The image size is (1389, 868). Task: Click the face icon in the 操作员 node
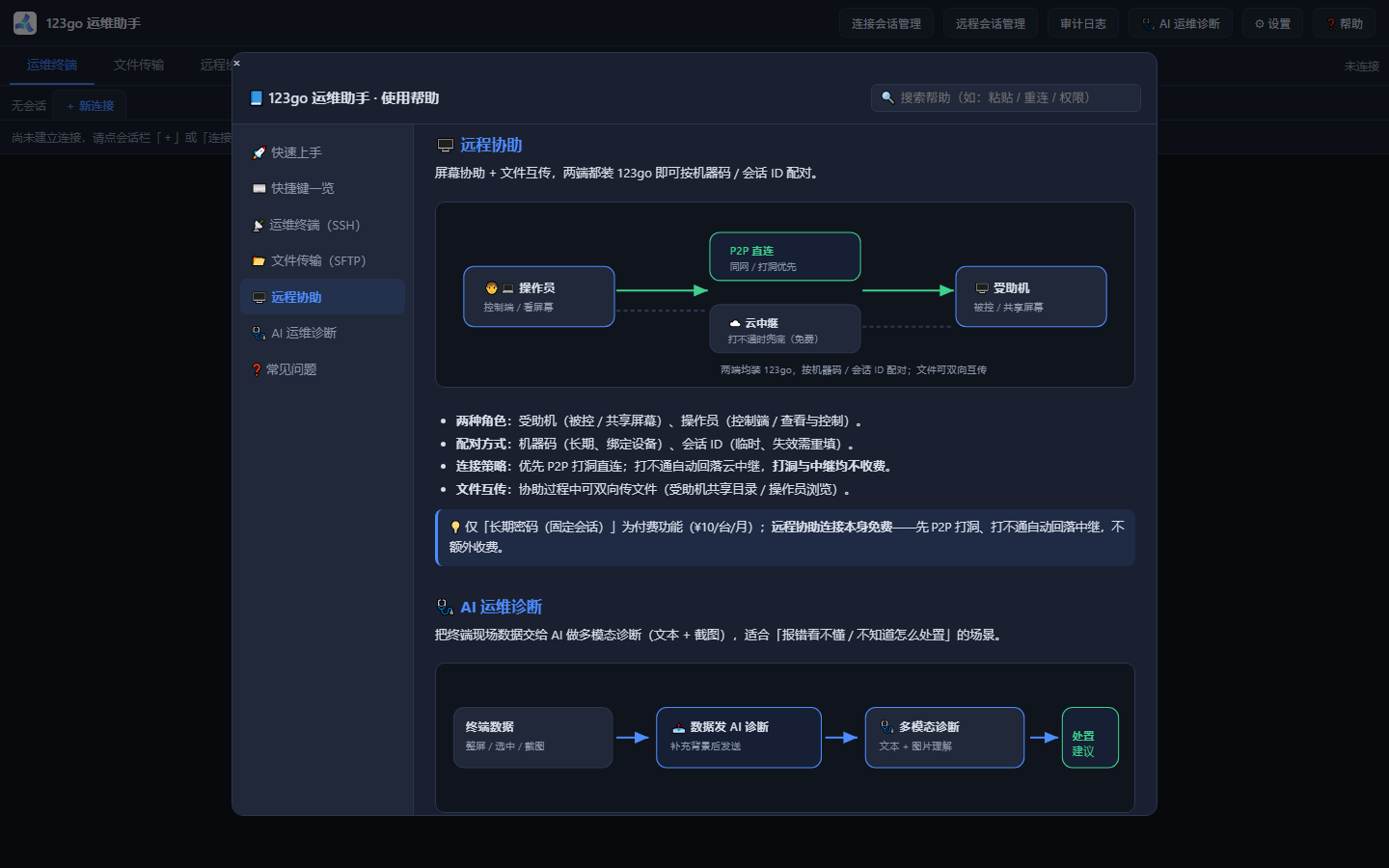pos(492,288)
